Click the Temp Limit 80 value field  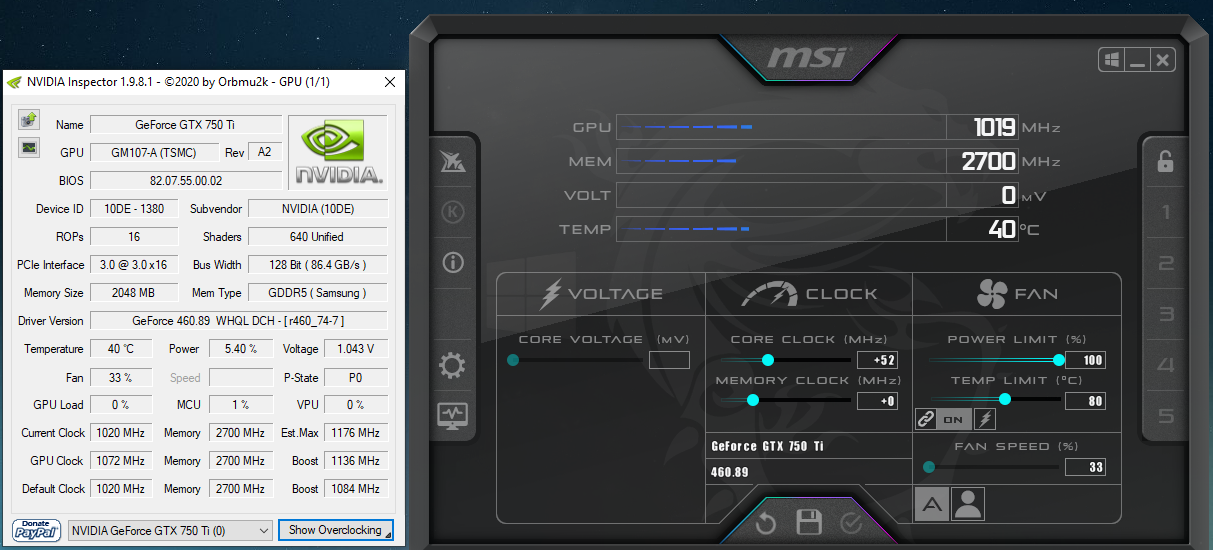tap(1085, 401)
